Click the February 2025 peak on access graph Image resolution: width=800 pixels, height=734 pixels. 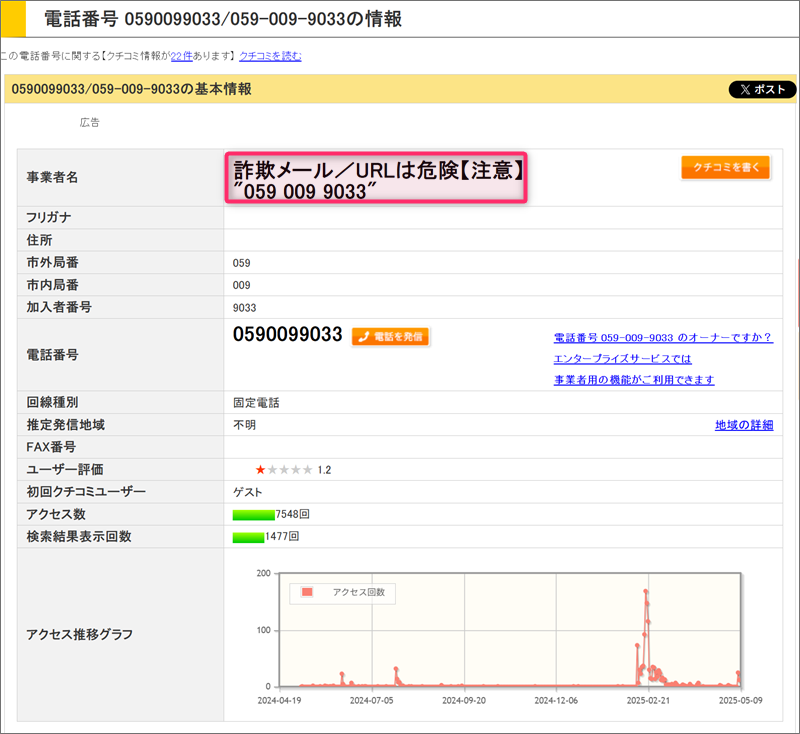click(646, 592)
